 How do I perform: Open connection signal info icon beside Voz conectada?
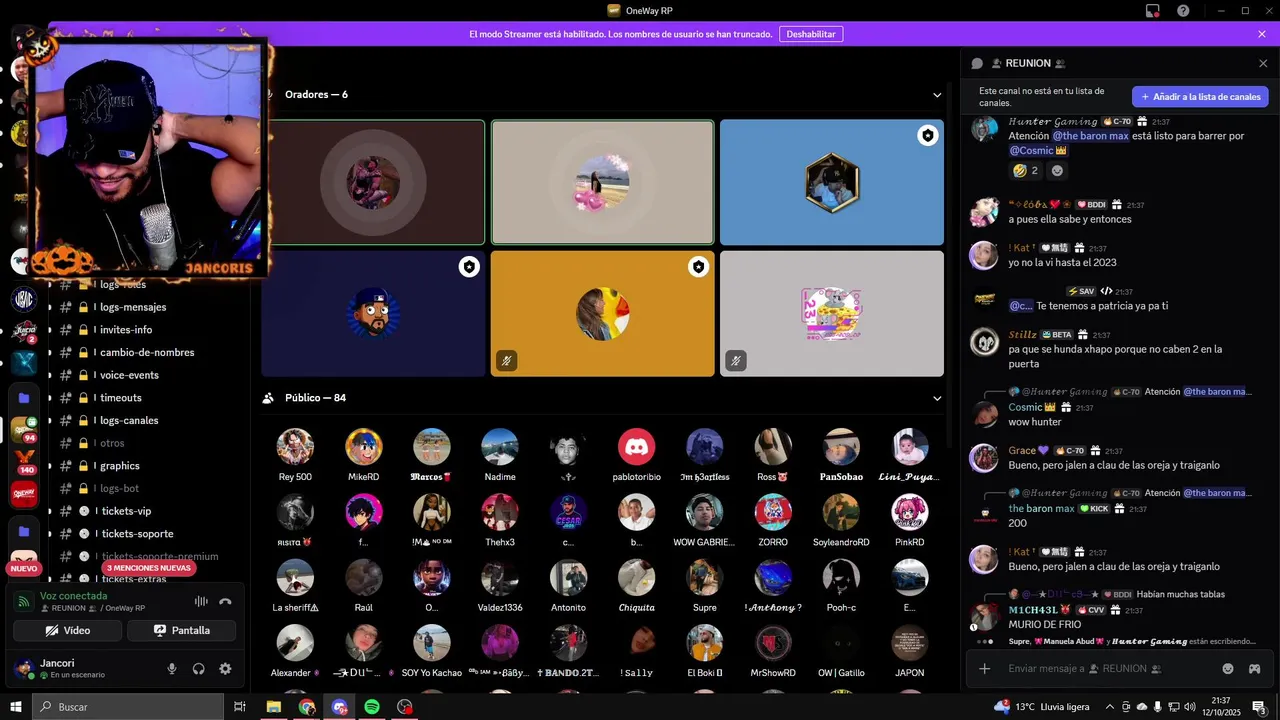tap(23, 601)
